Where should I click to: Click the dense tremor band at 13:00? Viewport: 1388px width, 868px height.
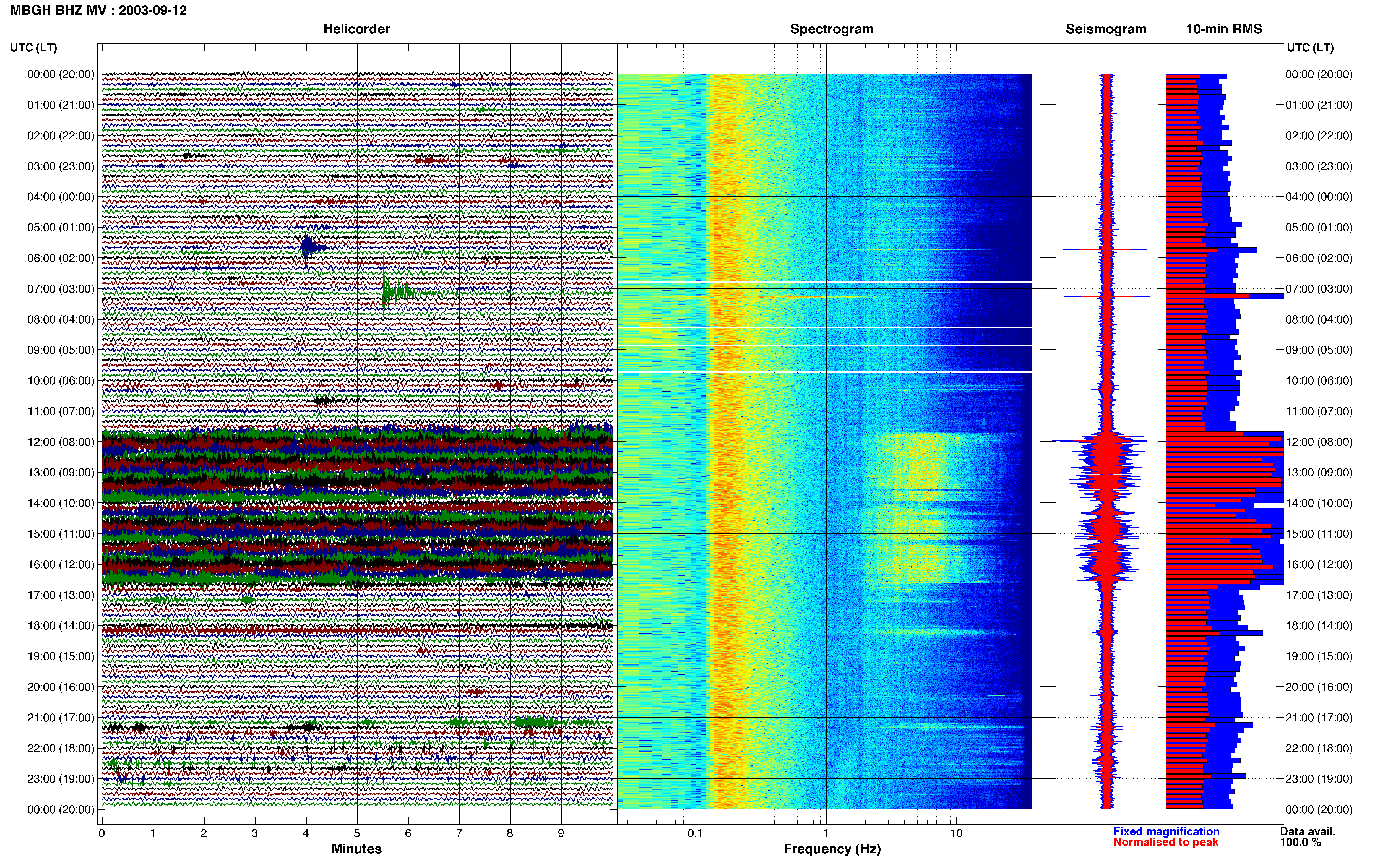pyautogui.click(x=357, y=473)
